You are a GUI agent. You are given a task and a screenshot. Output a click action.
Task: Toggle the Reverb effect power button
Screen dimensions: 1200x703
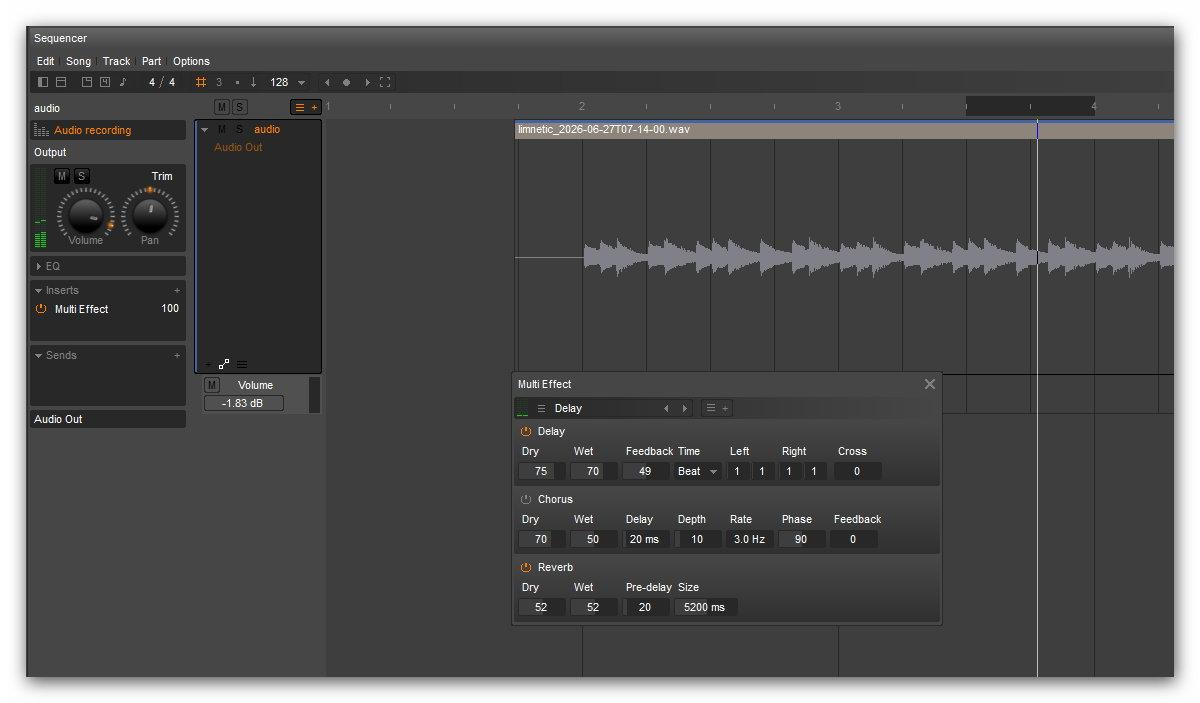coord(526,567)
